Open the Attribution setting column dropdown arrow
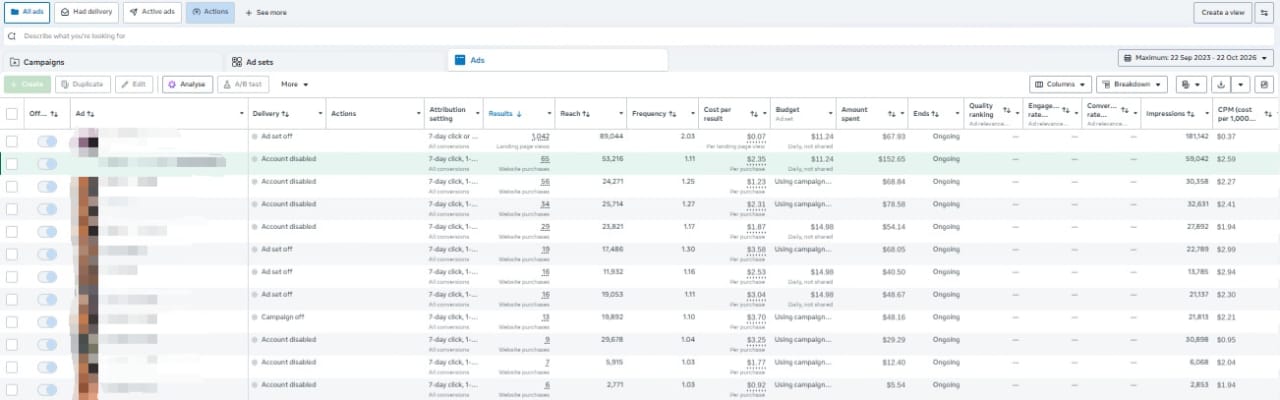 [x=476, y=114]
